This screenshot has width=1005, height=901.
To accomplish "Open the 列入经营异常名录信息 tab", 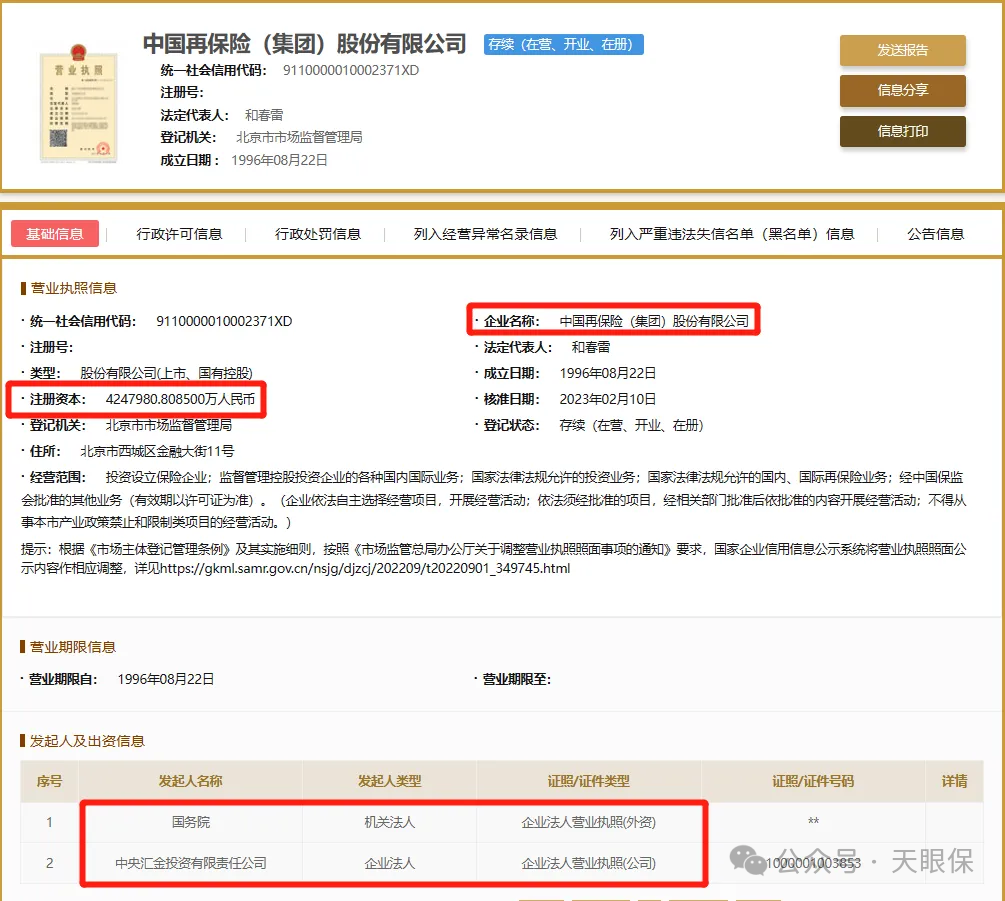I will (484, 233).
